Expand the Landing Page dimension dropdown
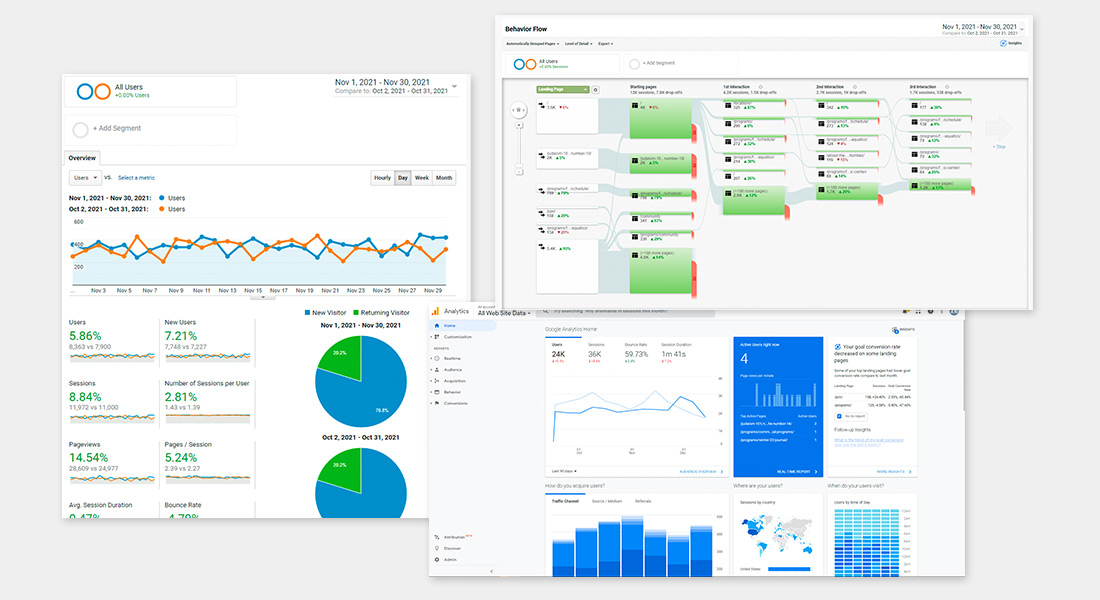Image resolution: width=1100 pixels, height=600 pixels. [563, 90]
